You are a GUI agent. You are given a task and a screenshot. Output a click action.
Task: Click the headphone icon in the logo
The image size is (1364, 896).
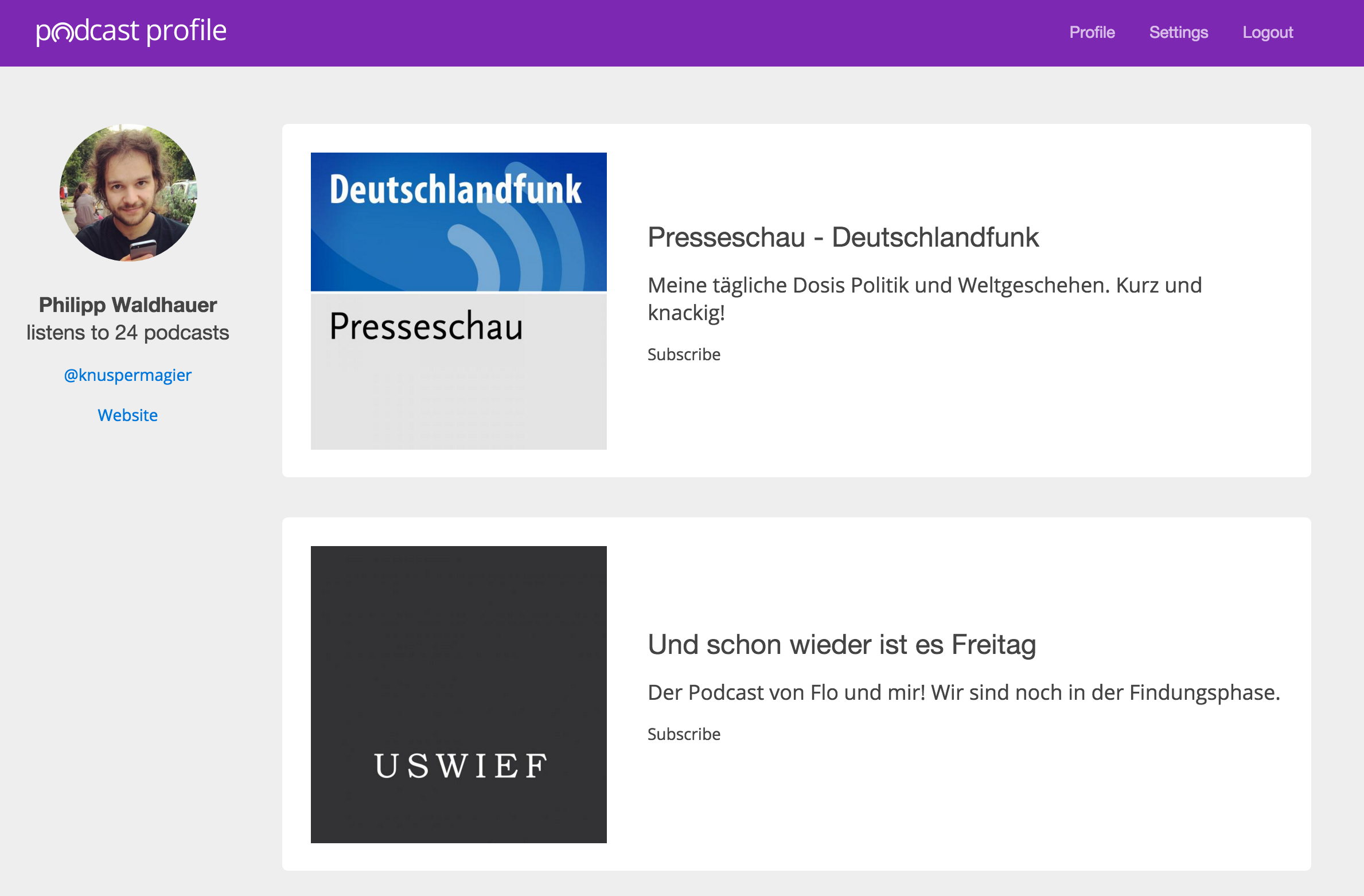[63, 33]
